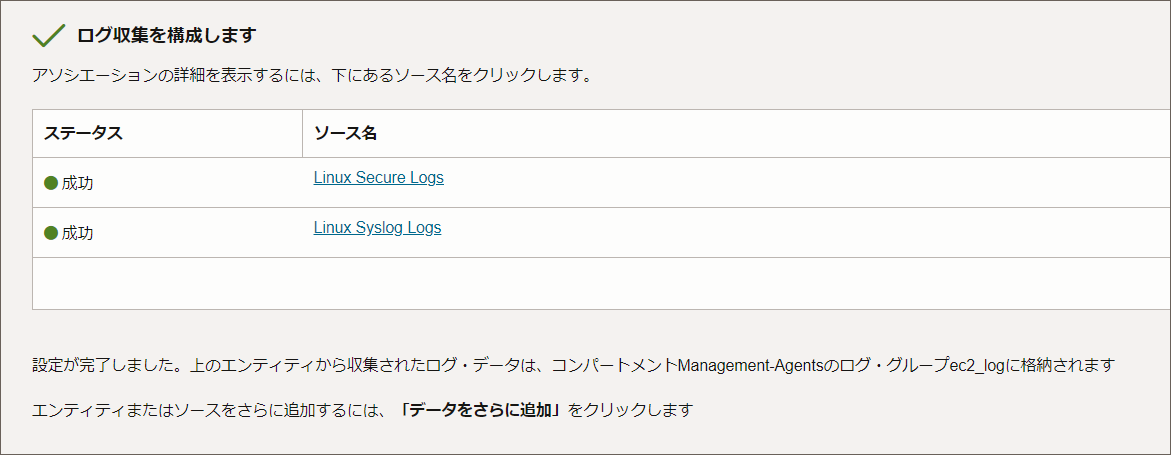
Task: Click empty status cell in the last table row
Action: click(x=167, y=283)
